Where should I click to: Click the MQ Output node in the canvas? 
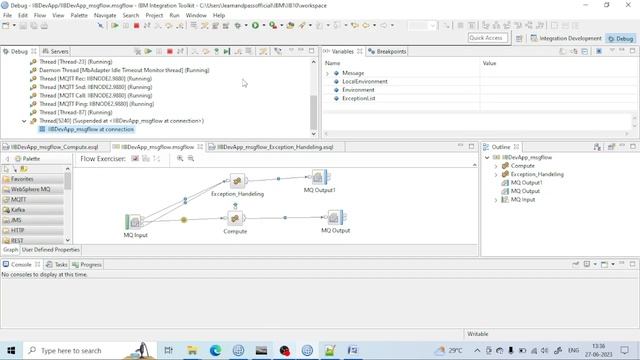[336, 218]
